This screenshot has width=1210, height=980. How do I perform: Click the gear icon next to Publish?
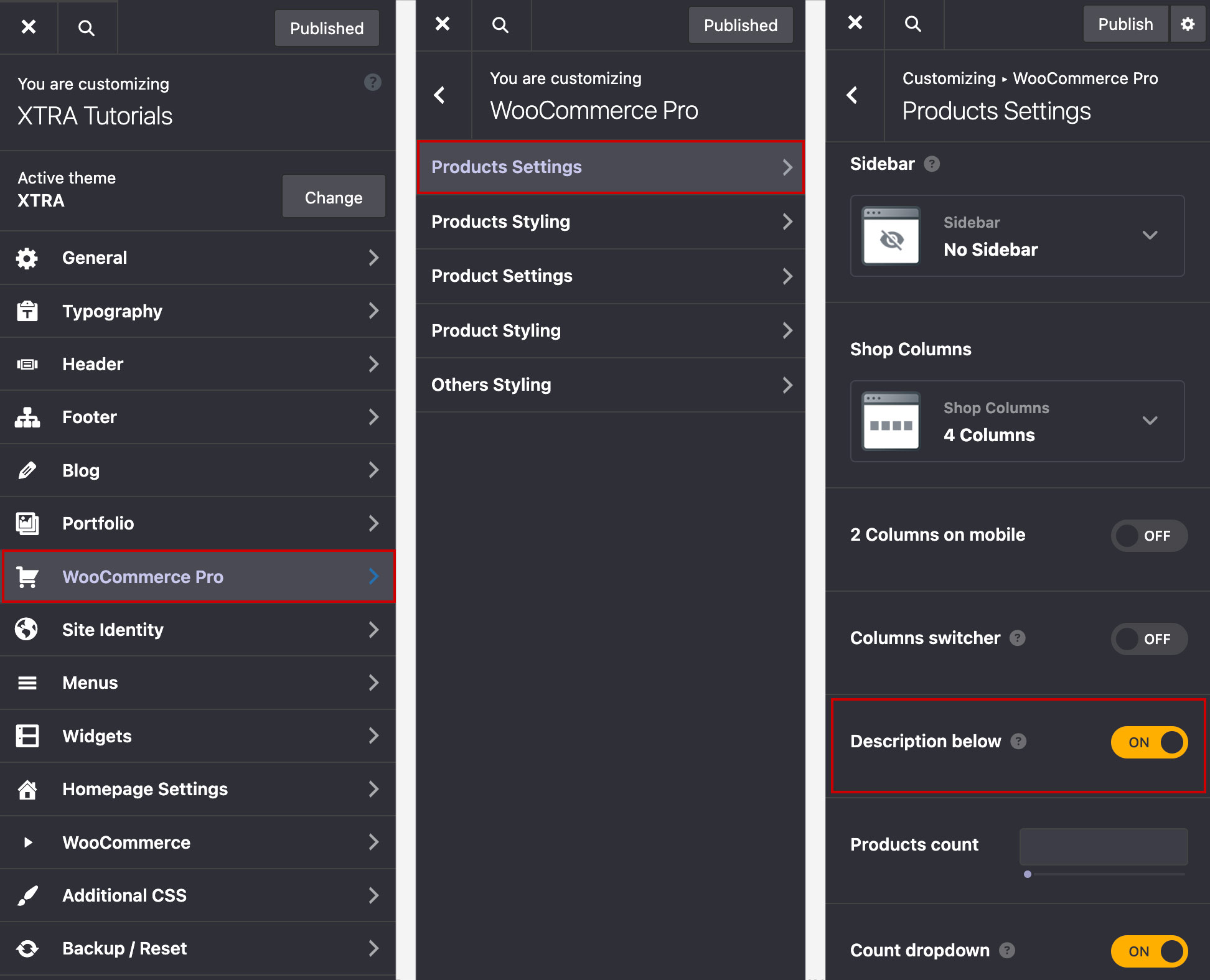pos(1188,24)
